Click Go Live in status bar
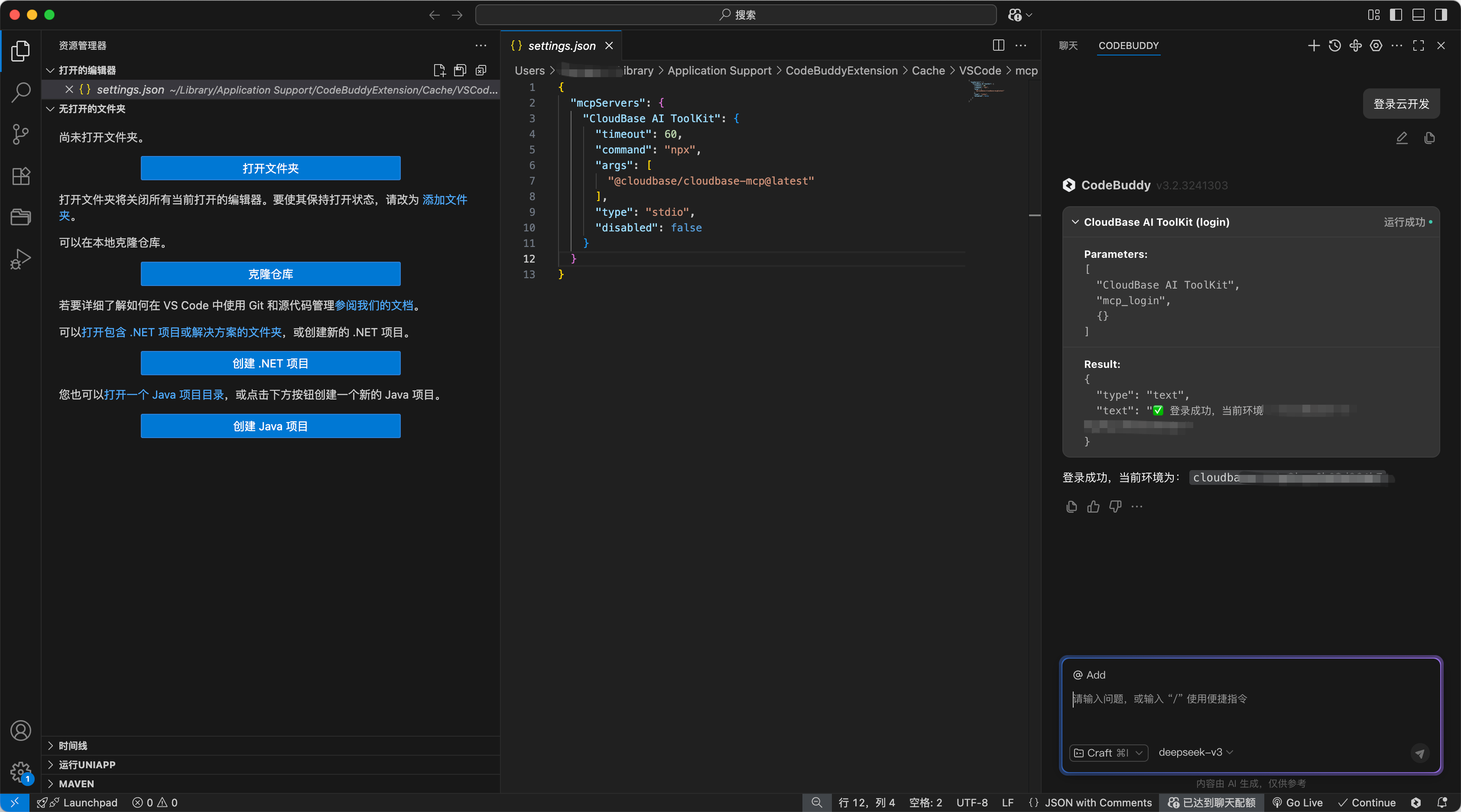This screenshot has height=812, width=1461. (1297, 802)
